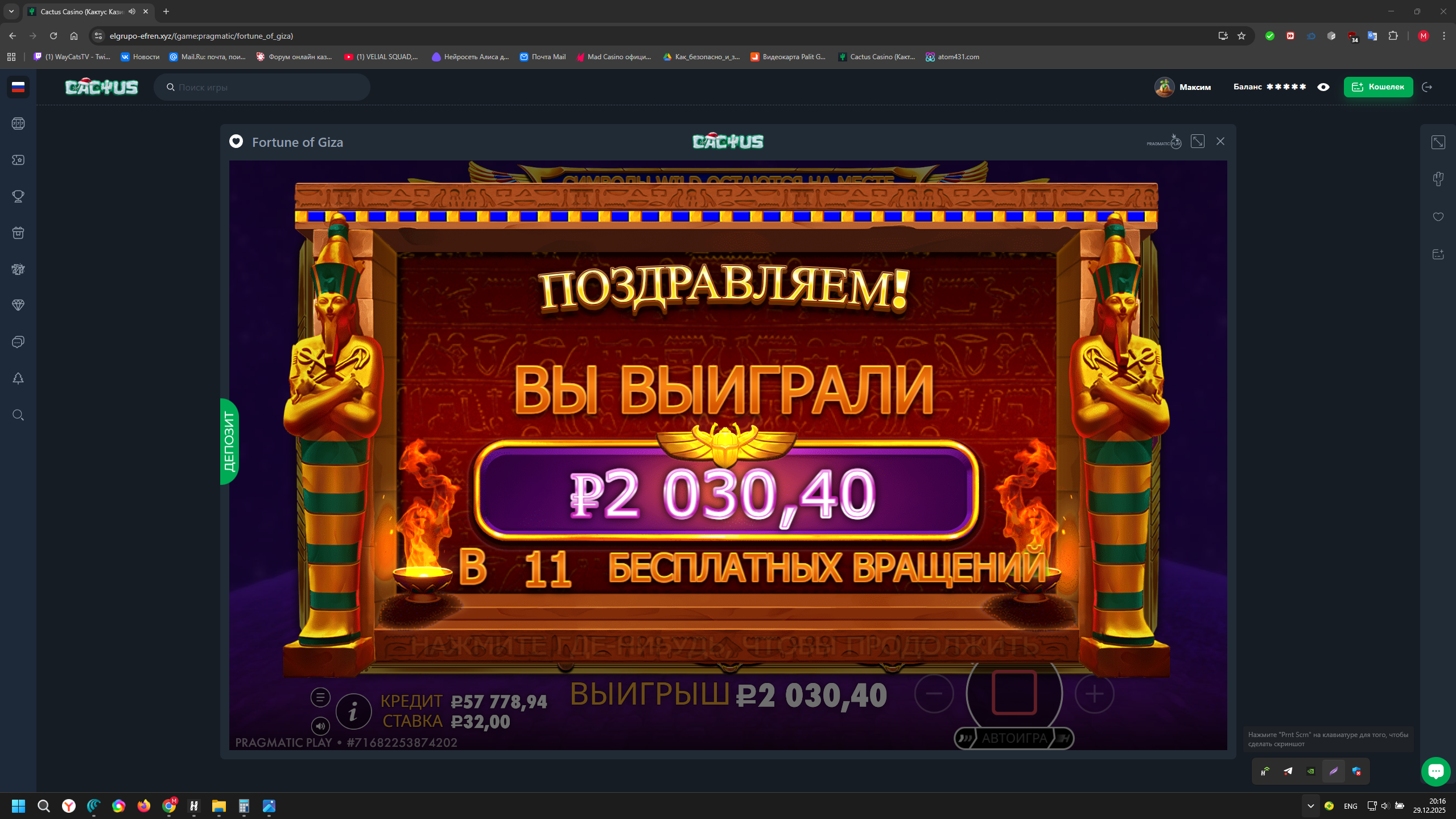Open the game info button

(353, 711)
